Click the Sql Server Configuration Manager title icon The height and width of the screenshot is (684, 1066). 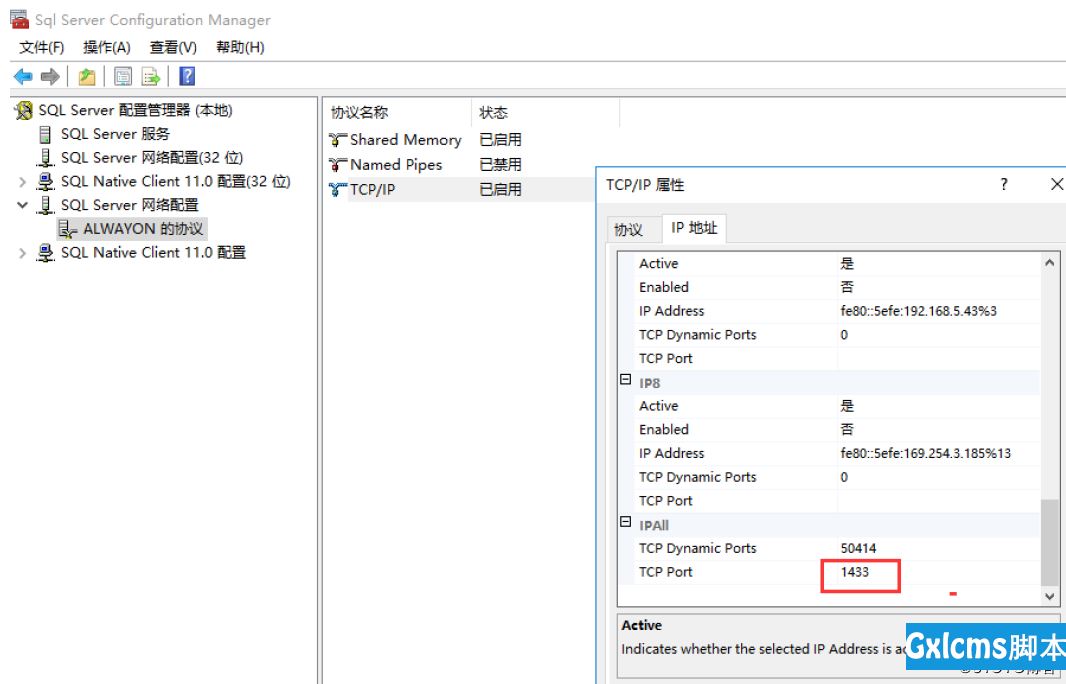tap(20, 20)
